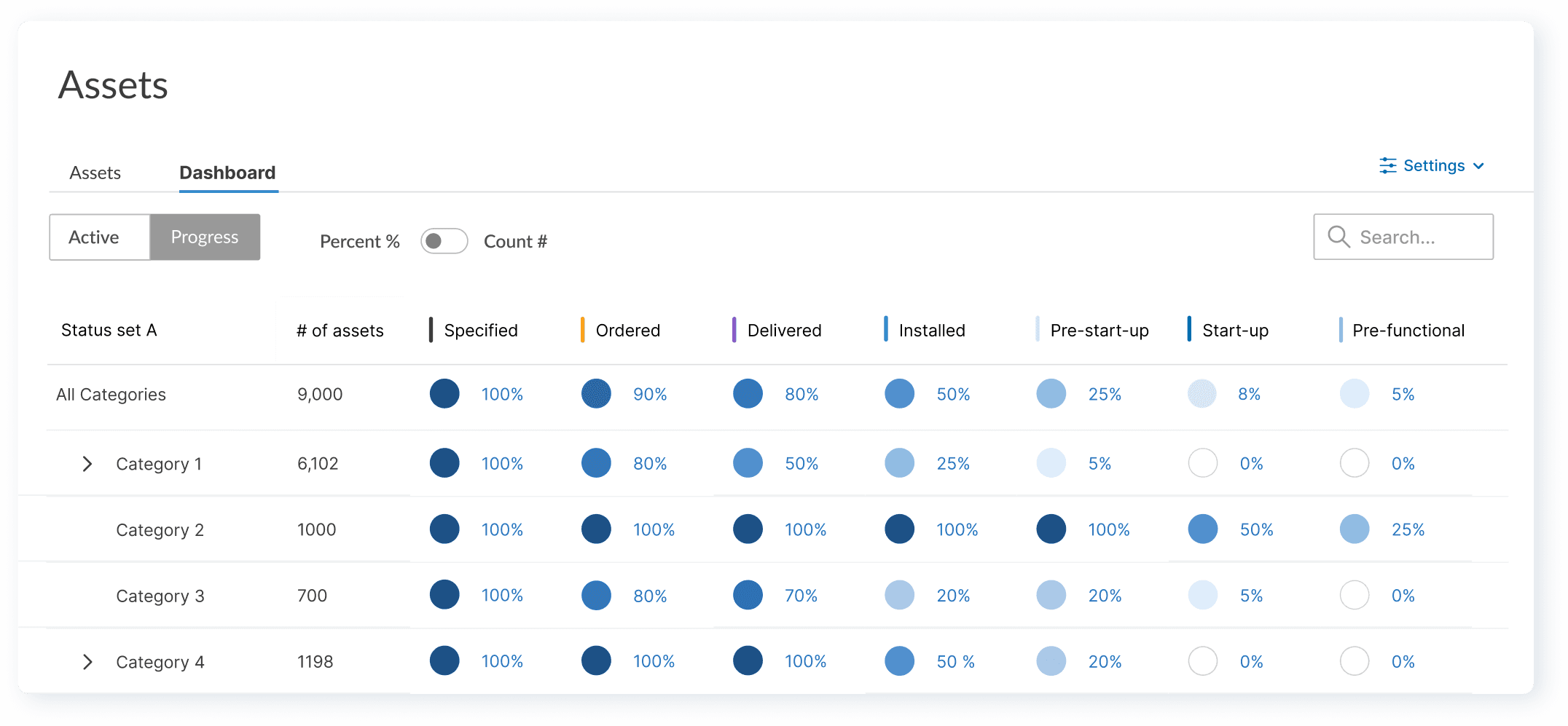Screen dimensions: 1568x726
Task: Click Category 2 Installed 100% circle
Action: tap(900, 529)
